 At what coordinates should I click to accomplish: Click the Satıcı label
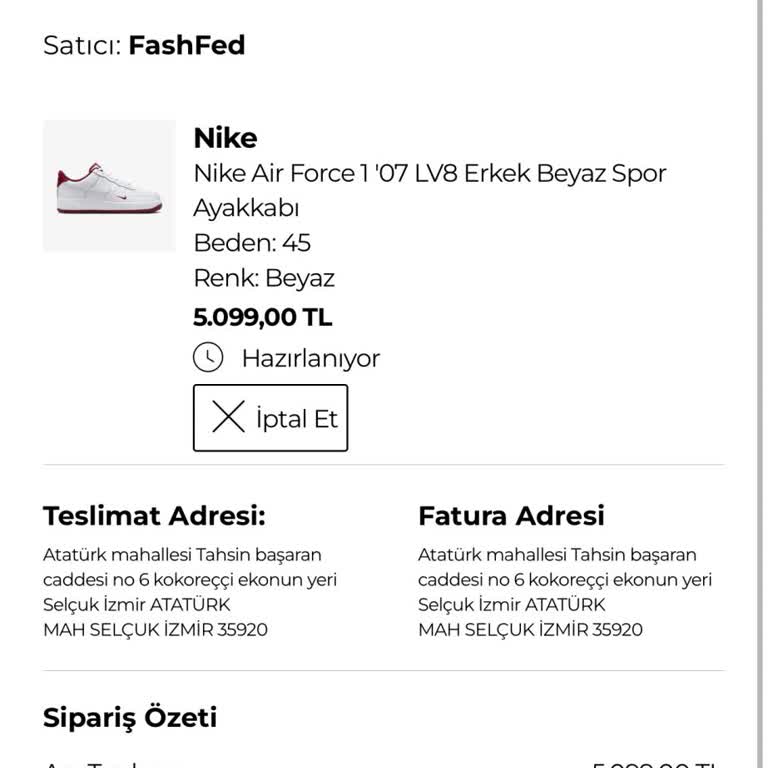82,45
